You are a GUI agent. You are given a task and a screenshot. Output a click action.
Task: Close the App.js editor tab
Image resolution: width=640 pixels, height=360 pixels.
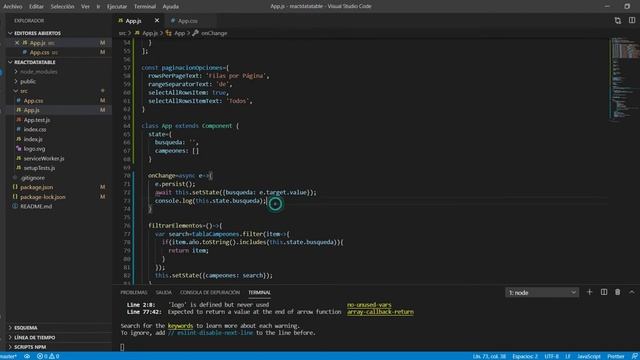[157, 20]
